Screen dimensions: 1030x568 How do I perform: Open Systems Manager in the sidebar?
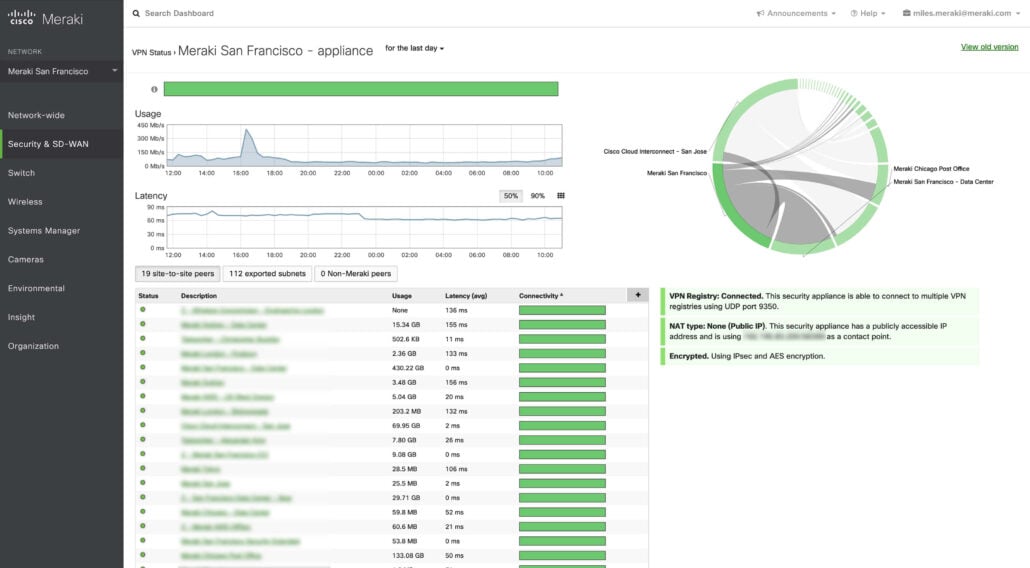(x=62, y=230)
